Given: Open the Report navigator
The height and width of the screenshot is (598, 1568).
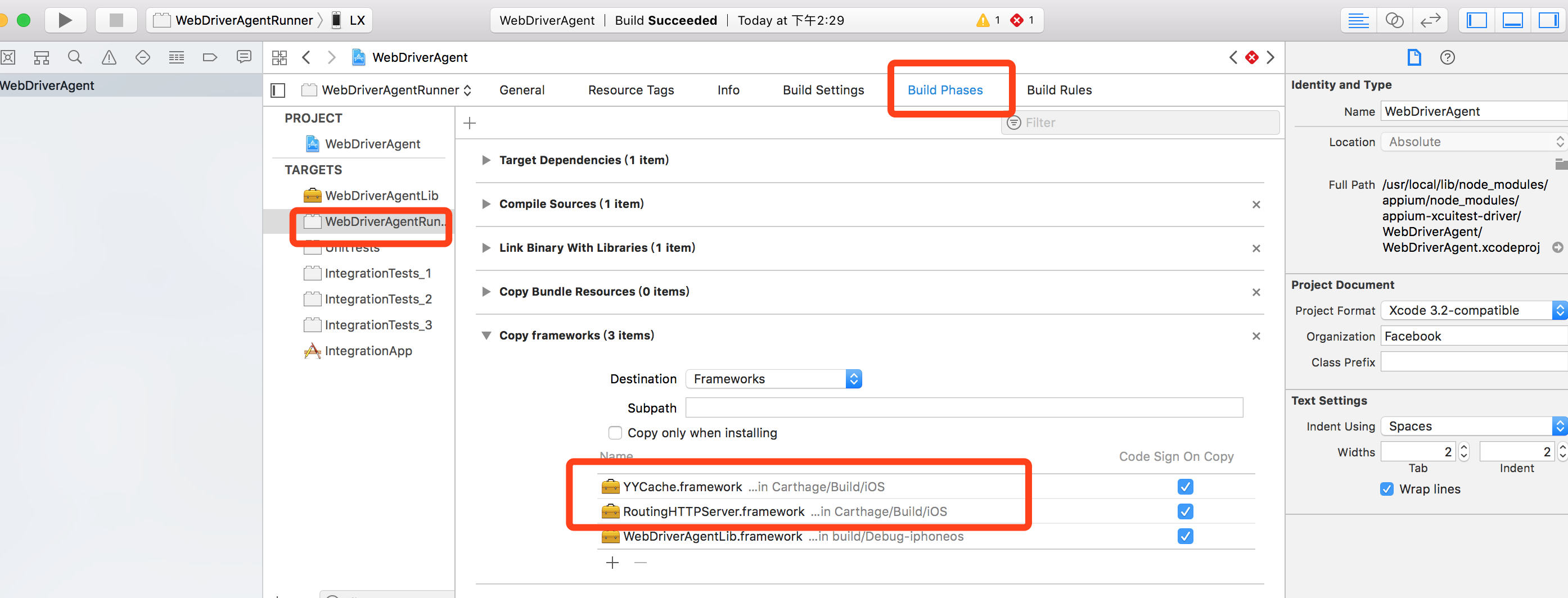Looking at the screenshot, I should pos(244,57).
